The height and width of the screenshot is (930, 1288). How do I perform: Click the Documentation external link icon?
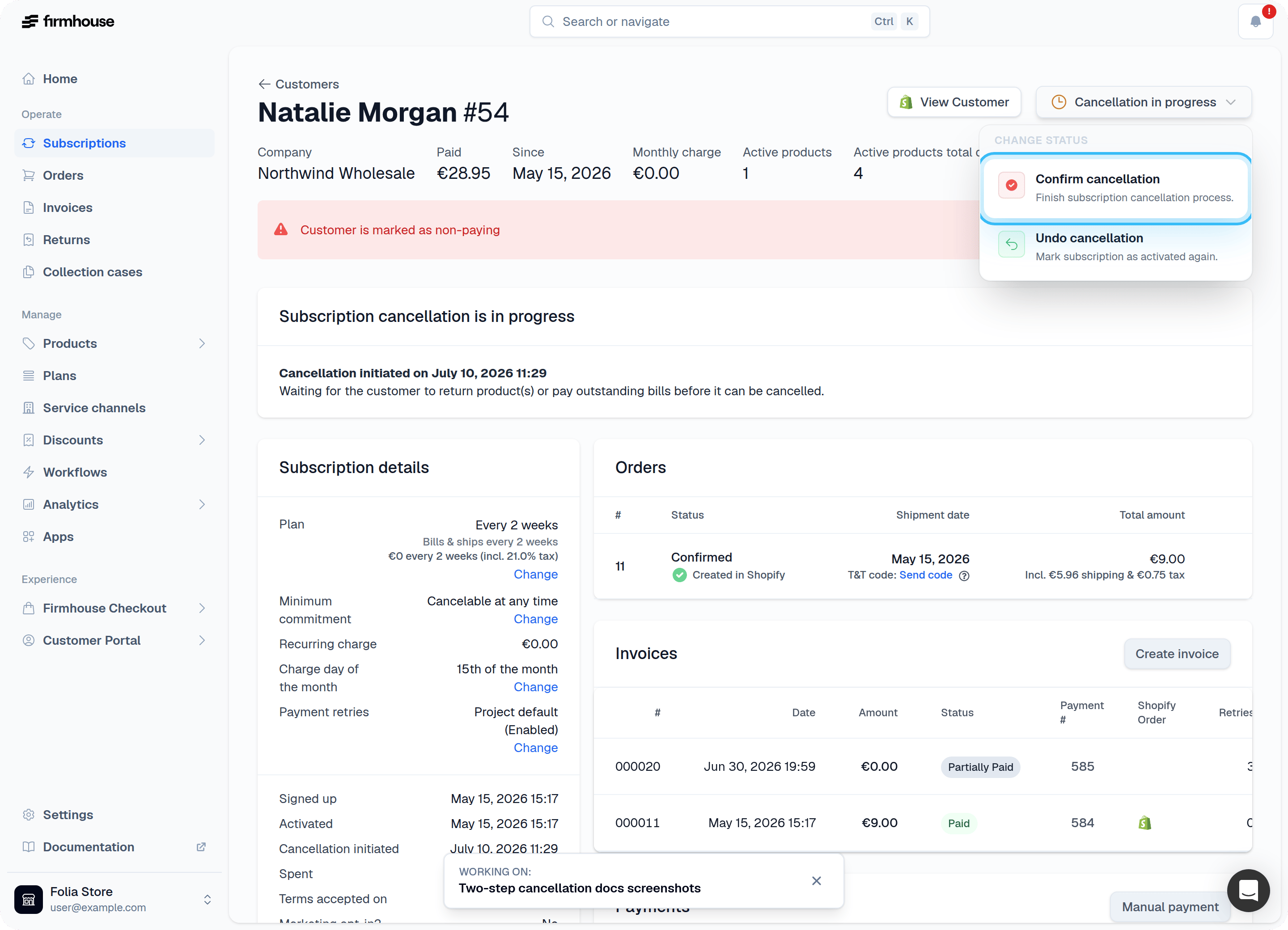coord(201,846)
